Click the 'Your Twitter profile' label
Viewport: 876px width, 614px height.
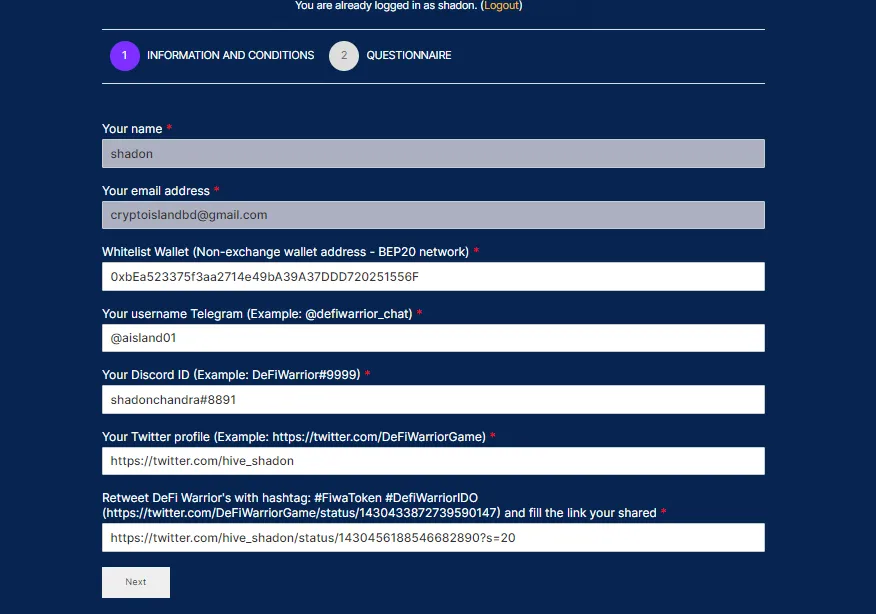[x=294, y=437]
